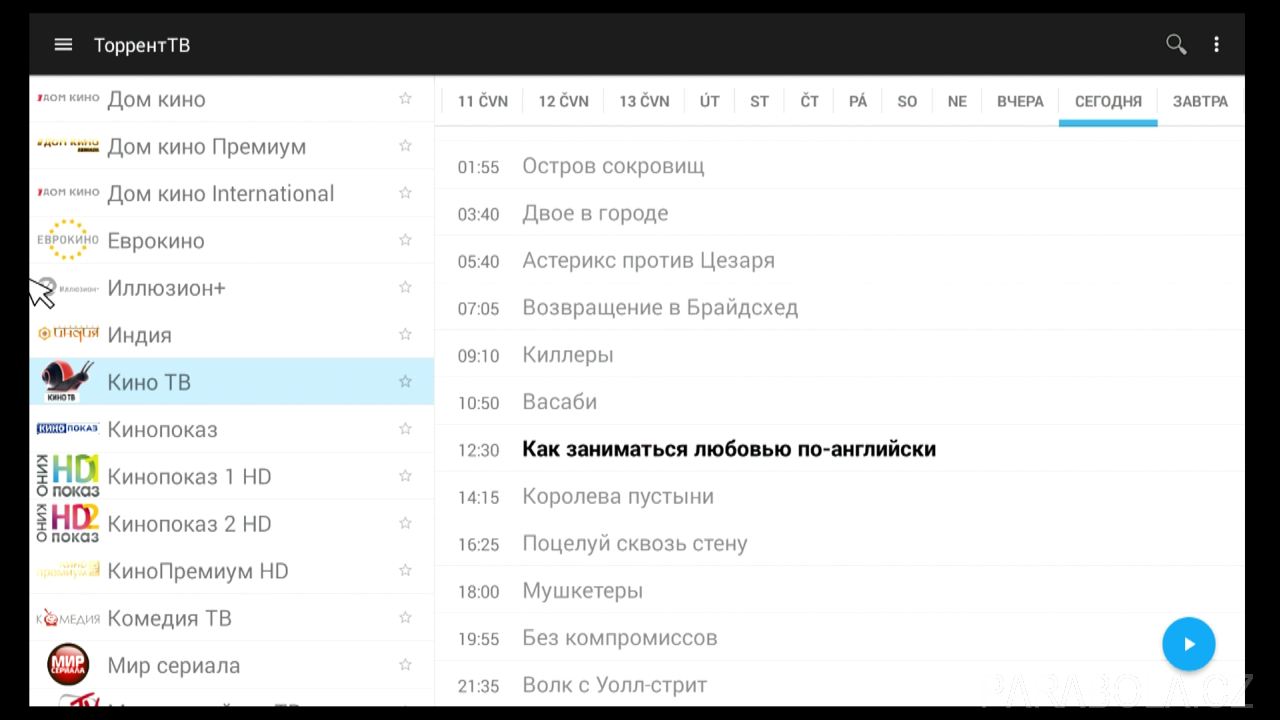Toggle favorite star for Иллюзион+
Screen dimensions: 1280x720
(x=405, y=286)
